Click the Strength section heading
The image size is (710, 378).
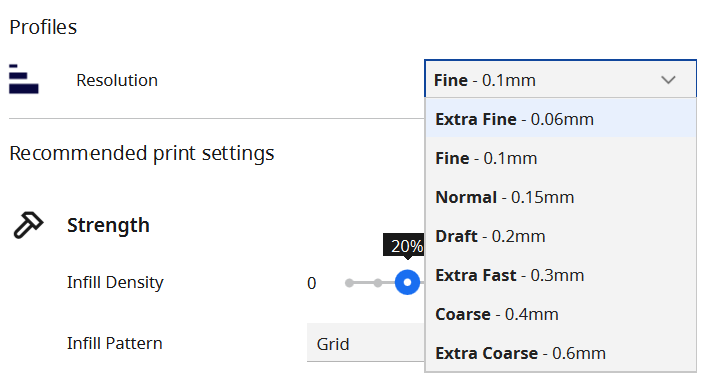108,225
